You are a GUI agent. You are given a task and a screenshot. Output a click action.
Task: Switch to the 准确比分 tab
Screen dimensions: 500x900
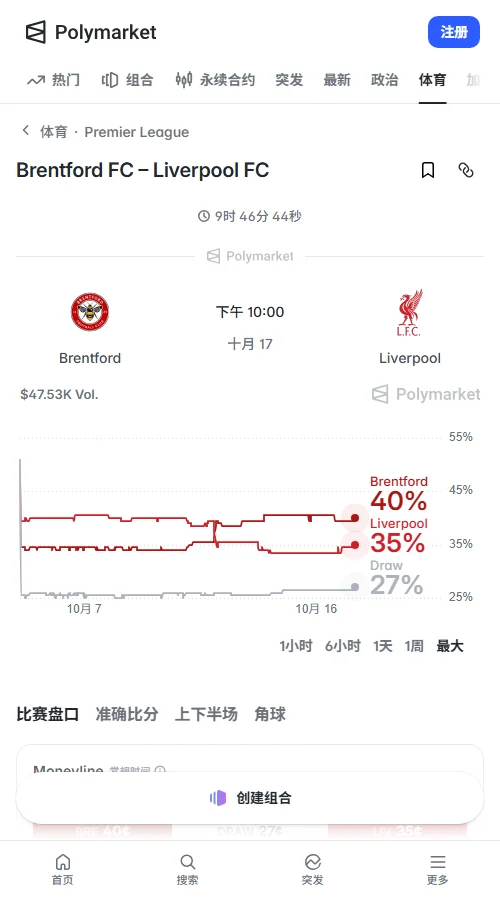click(x=126, y=714)
